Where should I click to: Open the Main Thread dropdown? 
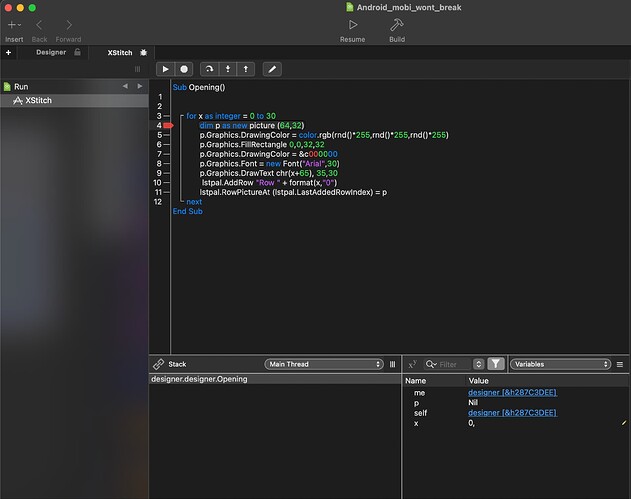323,364
